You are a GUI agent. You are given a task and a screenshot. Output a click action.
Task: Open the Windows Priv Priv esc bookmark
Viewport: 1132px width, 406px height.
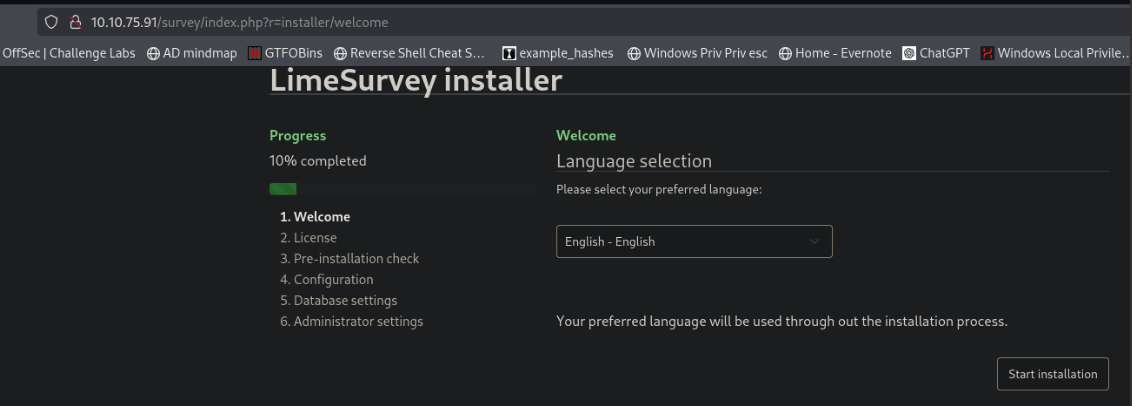click(x=697, y=53)
